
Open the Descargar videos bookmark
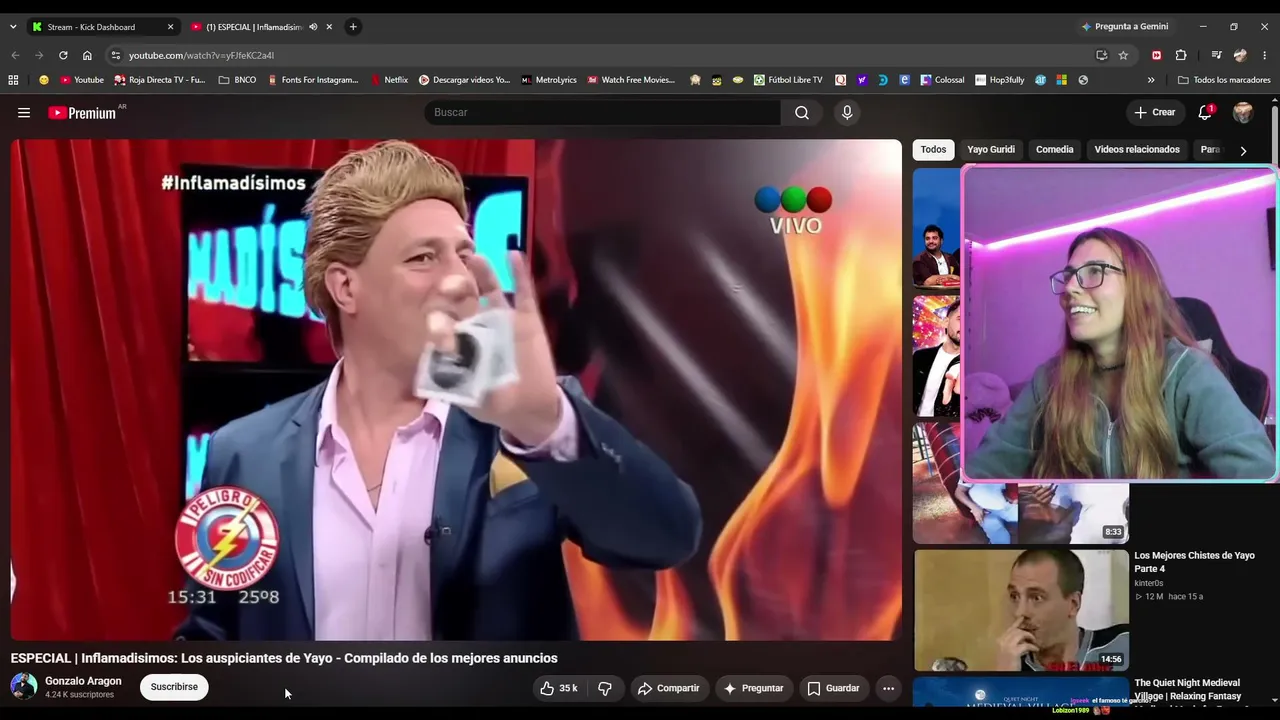tap(465, 80)
